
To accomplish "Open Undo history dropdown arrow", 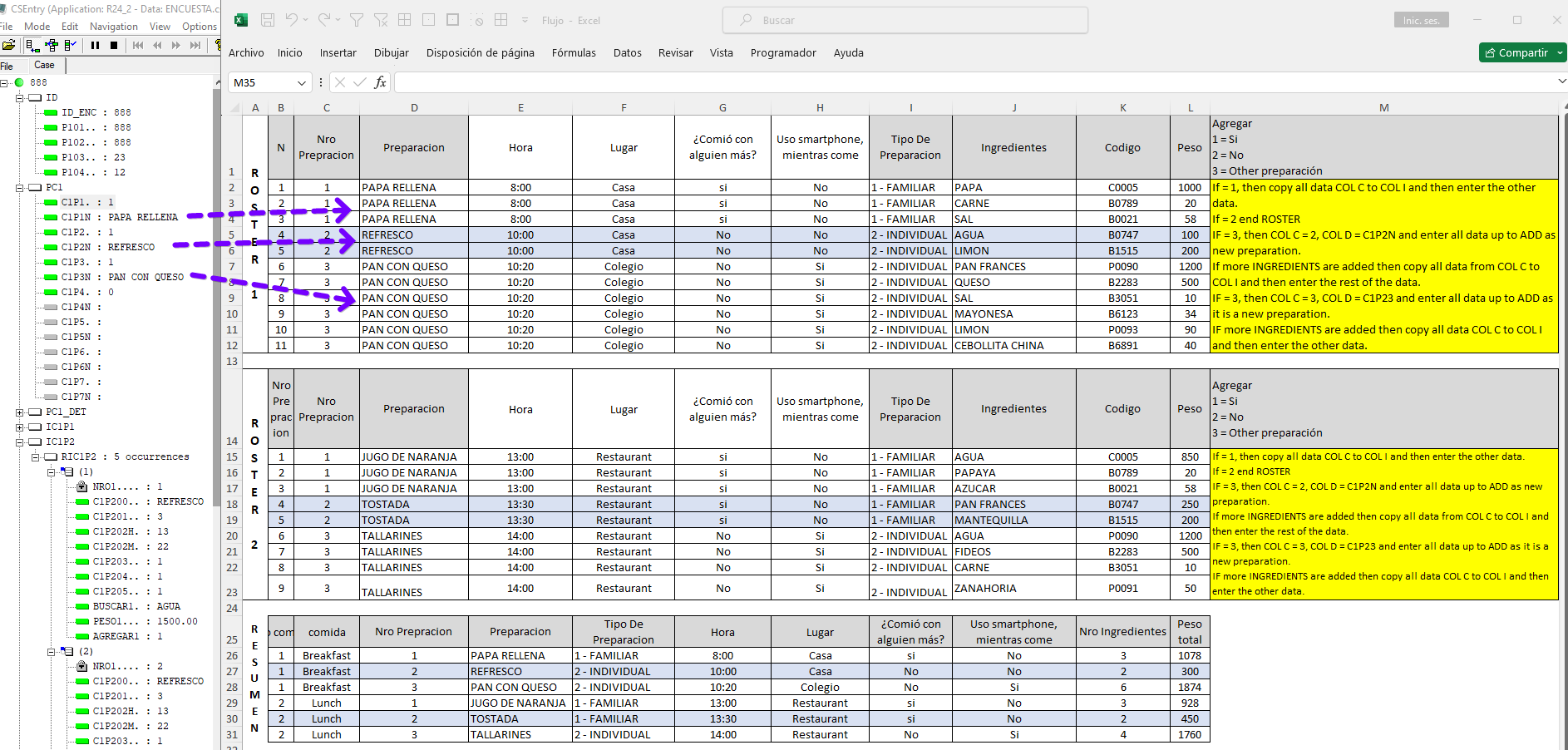I will tap(306, 20).
